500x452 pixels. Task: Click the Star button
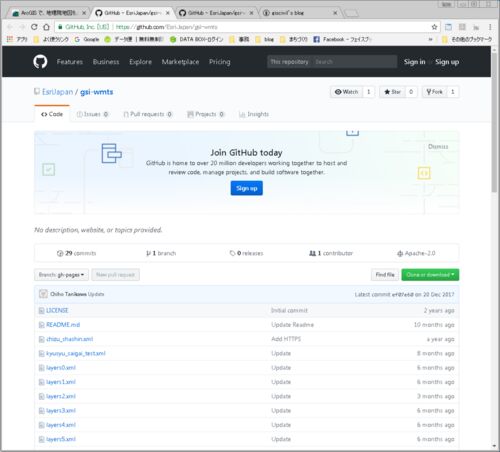[392, 92]
